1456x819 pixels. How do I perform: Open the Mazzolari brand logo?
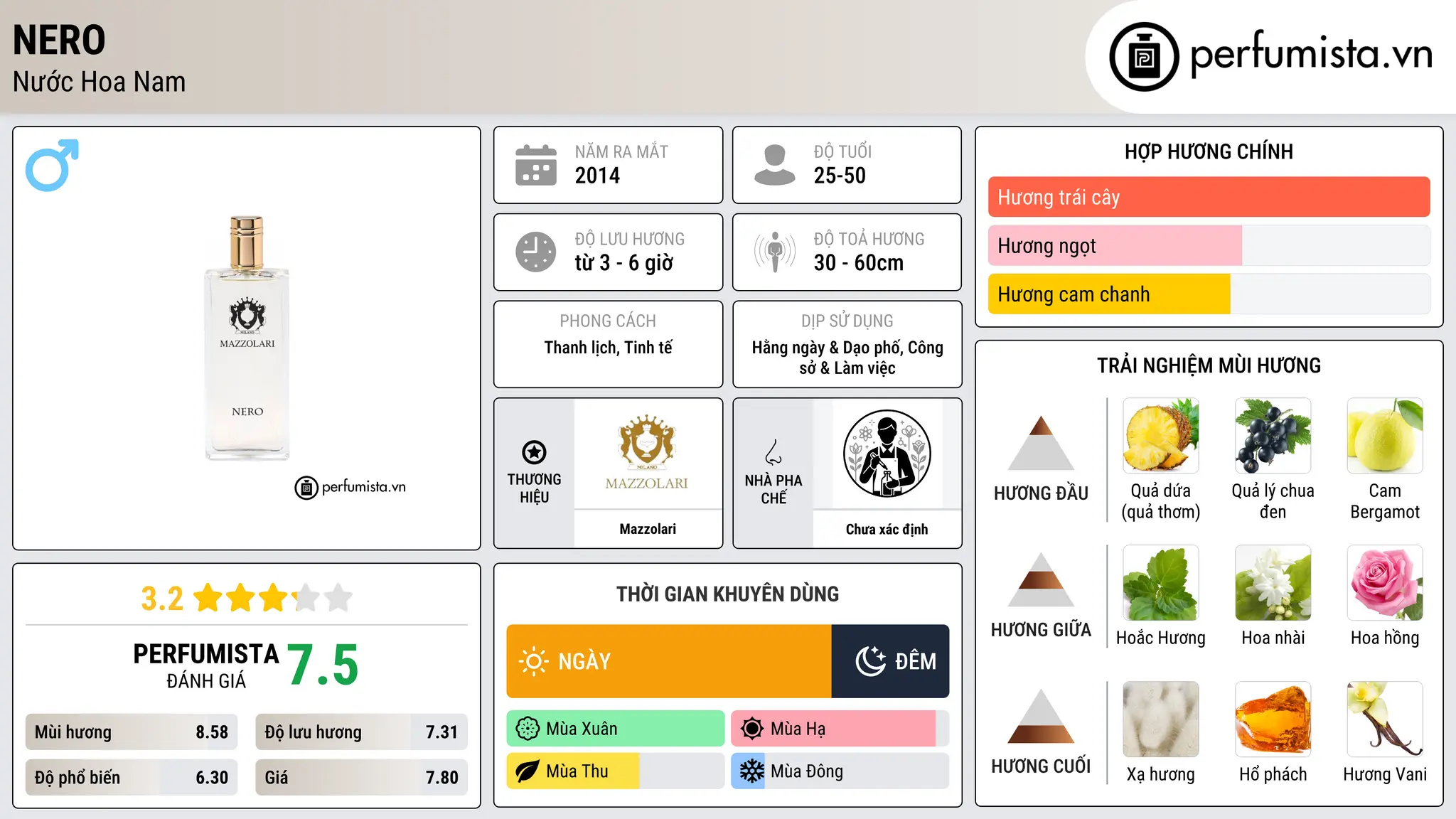coord(647,453)
